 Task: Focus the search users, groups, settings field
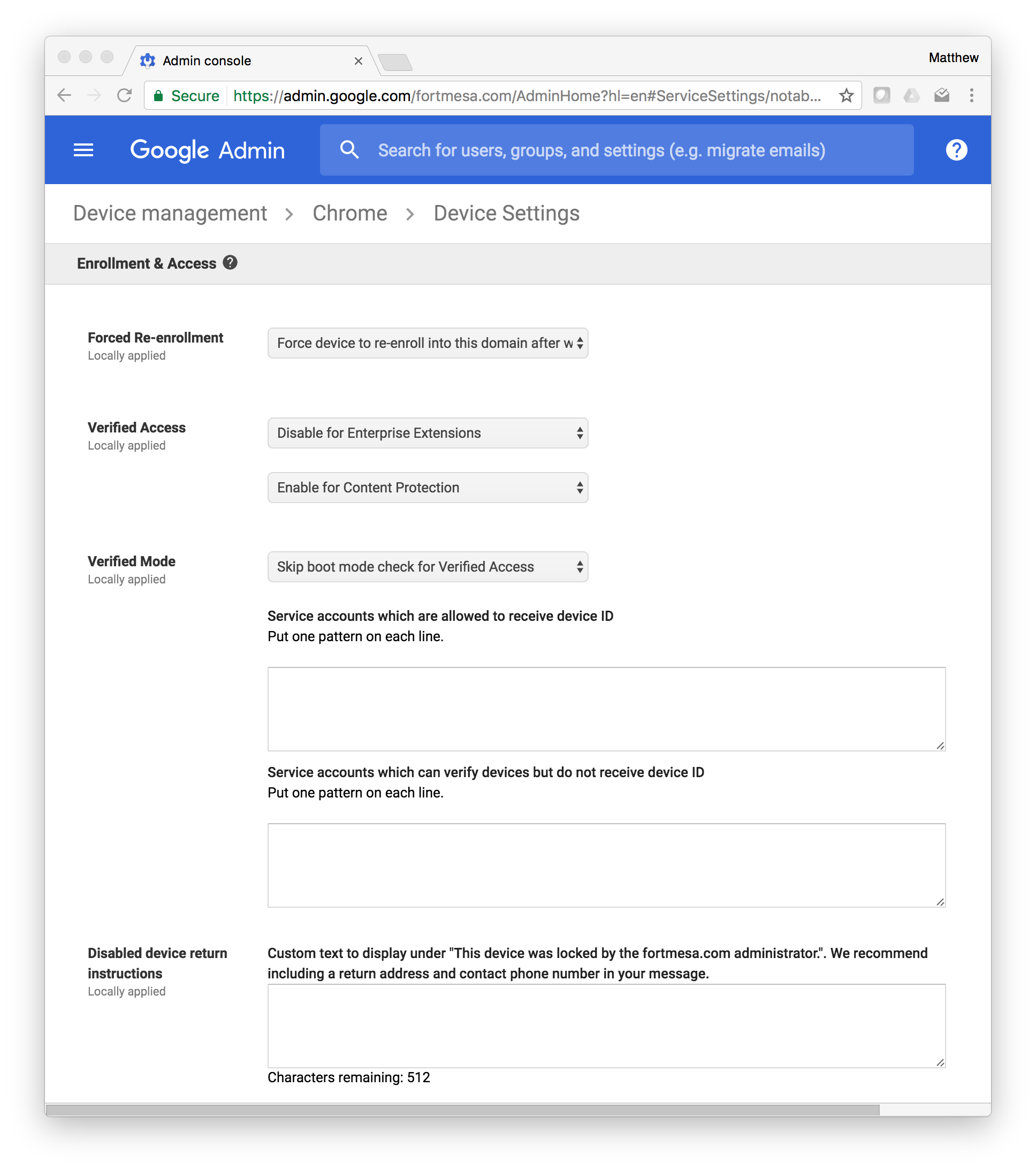point(616,150)
